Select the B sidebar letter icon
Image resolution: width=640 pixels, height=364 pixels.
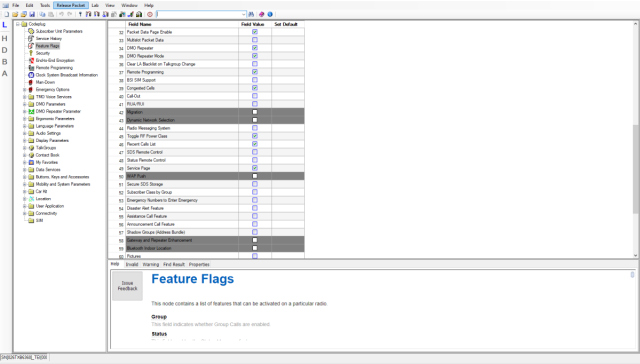[4, 62]
